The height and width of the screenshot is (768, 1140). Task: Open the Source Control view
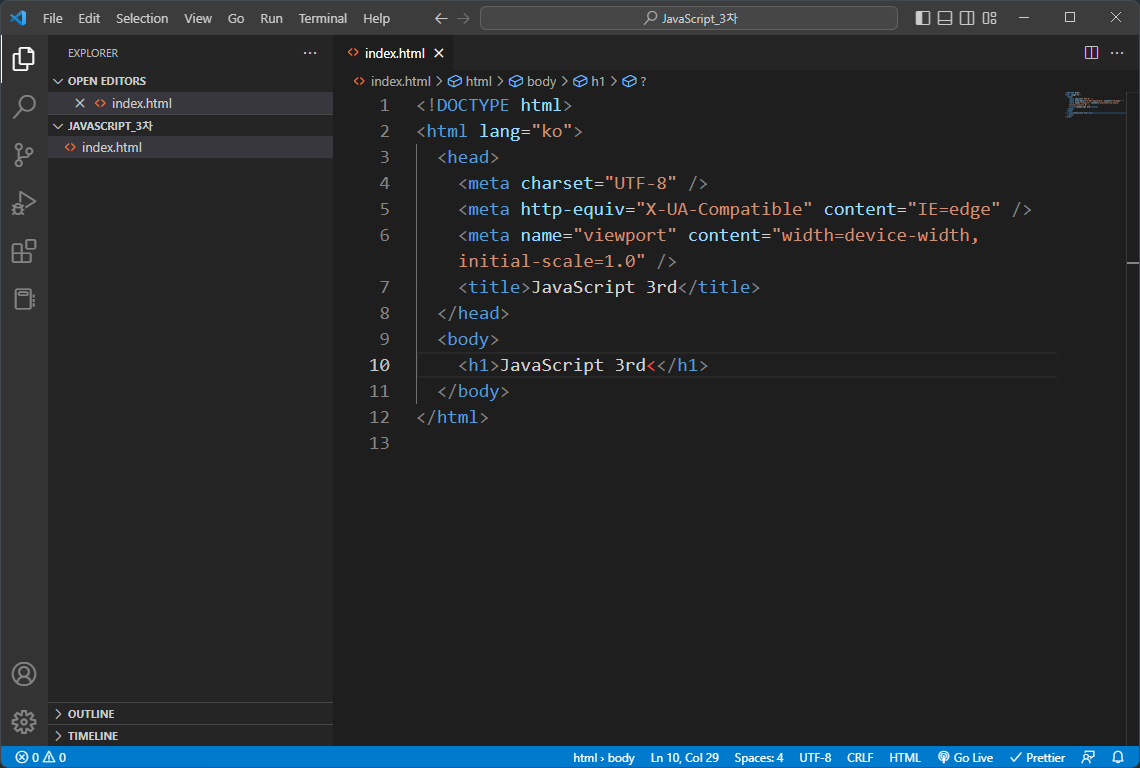(x=24, y=155)
